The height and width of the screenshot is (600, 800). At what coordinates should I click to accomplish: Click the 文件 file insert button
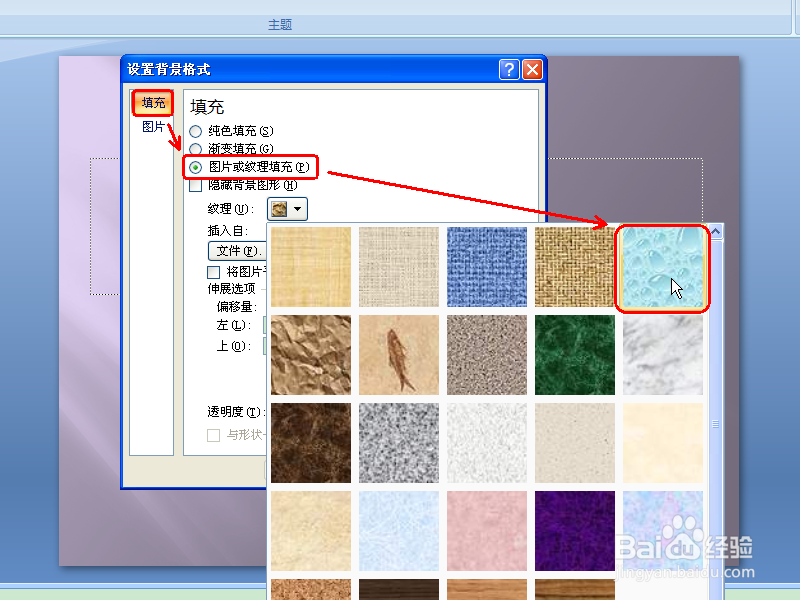point(238,250)
